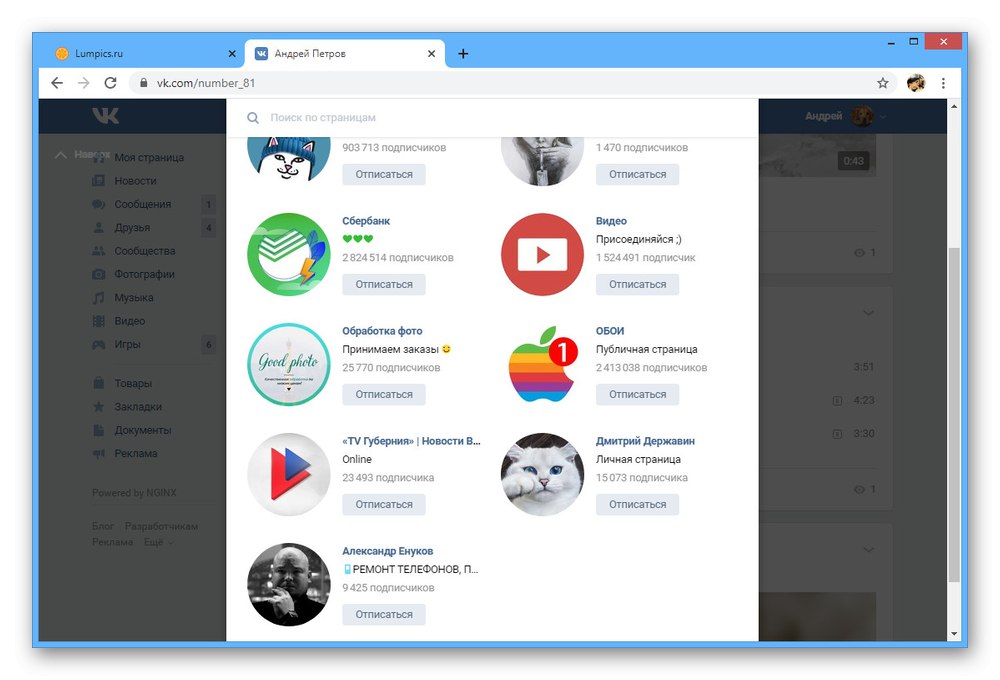The height and width of the screenshot is (680, 1000).
Task: Click the search magnifier icon
Action: point(253,118)
